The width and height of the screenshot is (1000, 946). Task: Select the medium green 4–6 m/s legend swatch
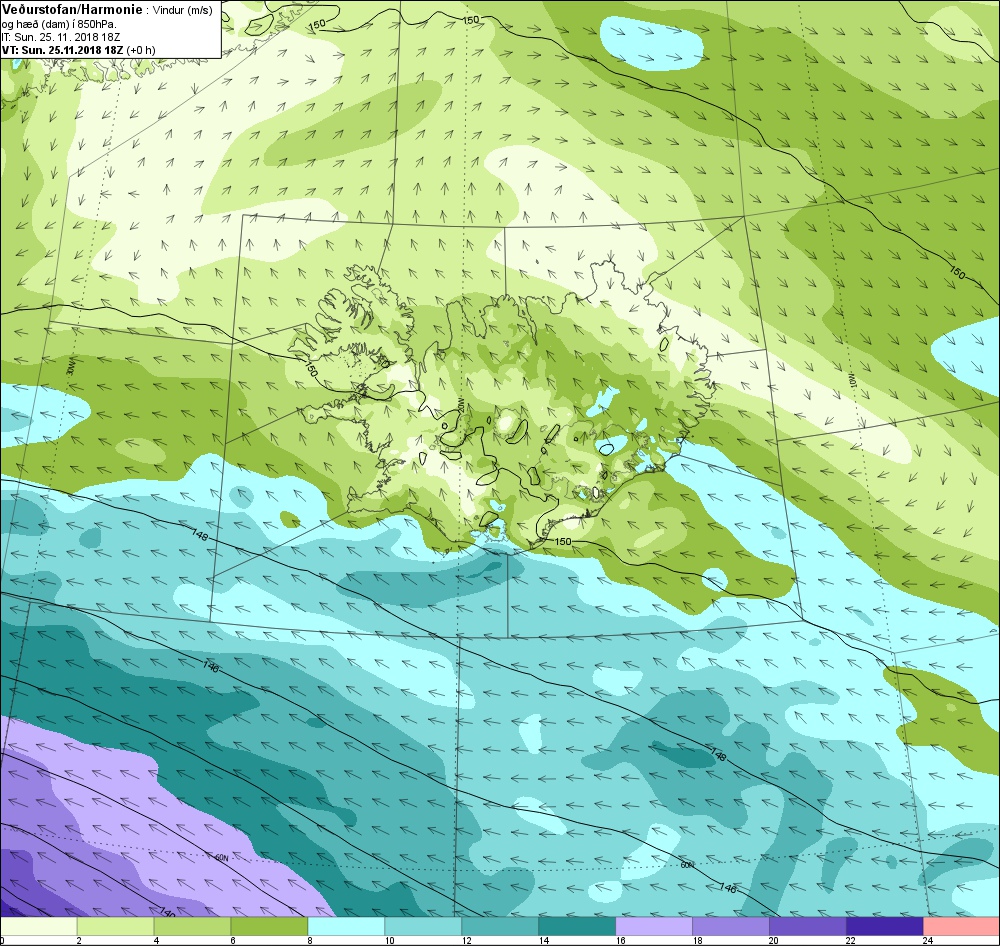(x=193, y=926)
